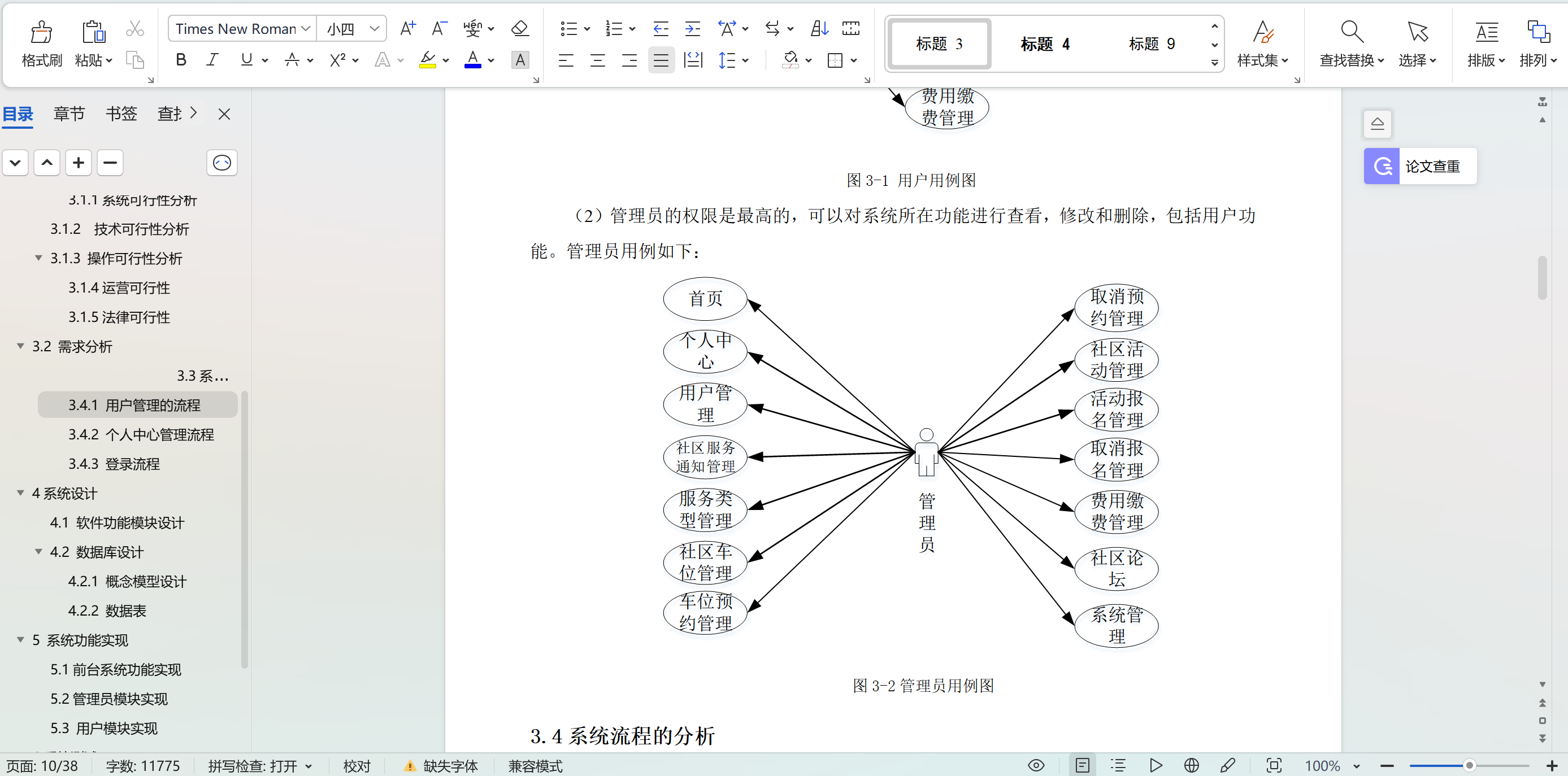The image size is (1568, 776).
Task: Open find and replace 查找替换
Action: click(x=1350, y=44)
